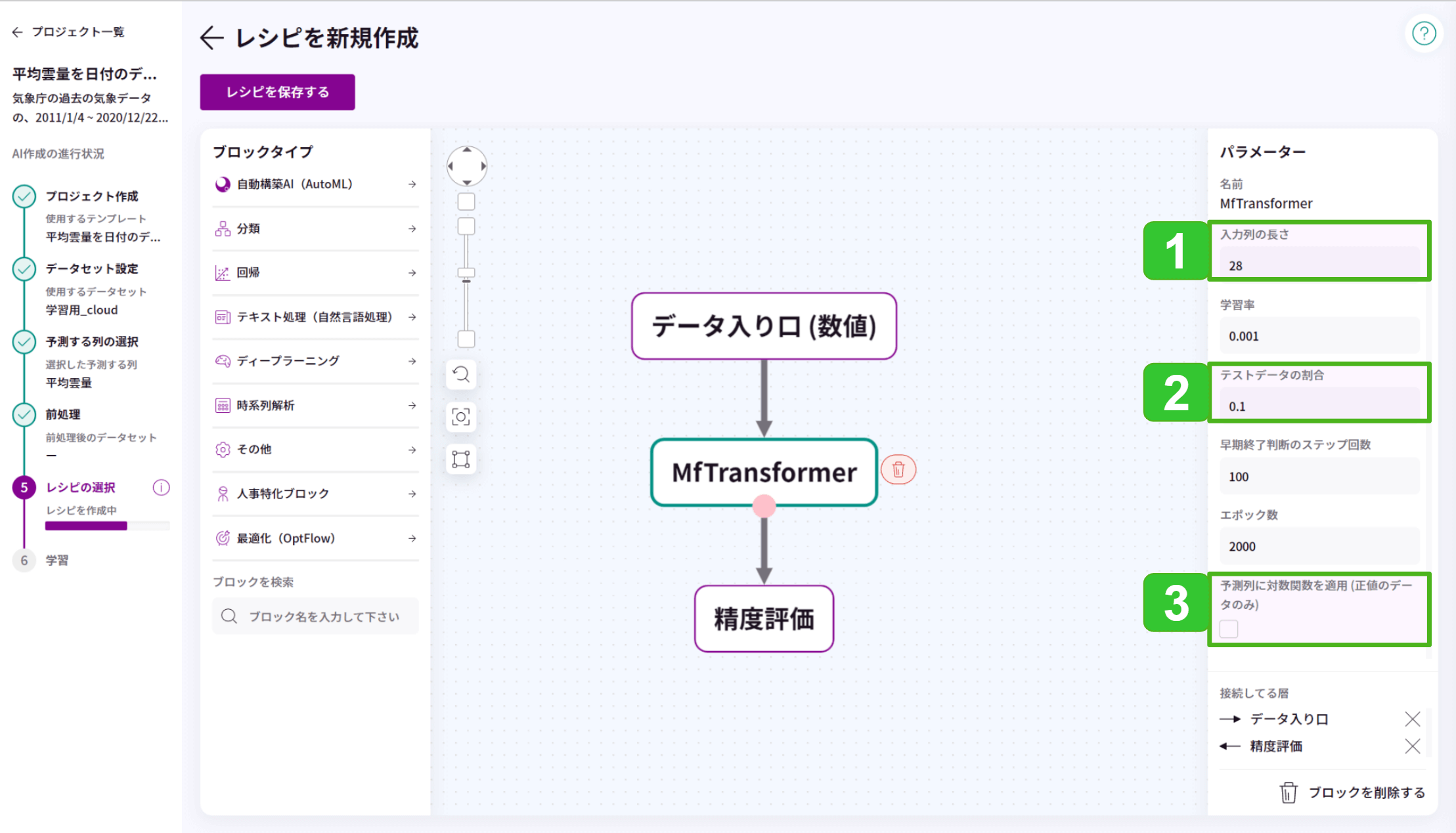Toggle 予測列に対数関数を適用 checkbox
Image resolution: width=1456 pixels, height=833 pixels.
pyautogui.click(x=1229, y=629)
